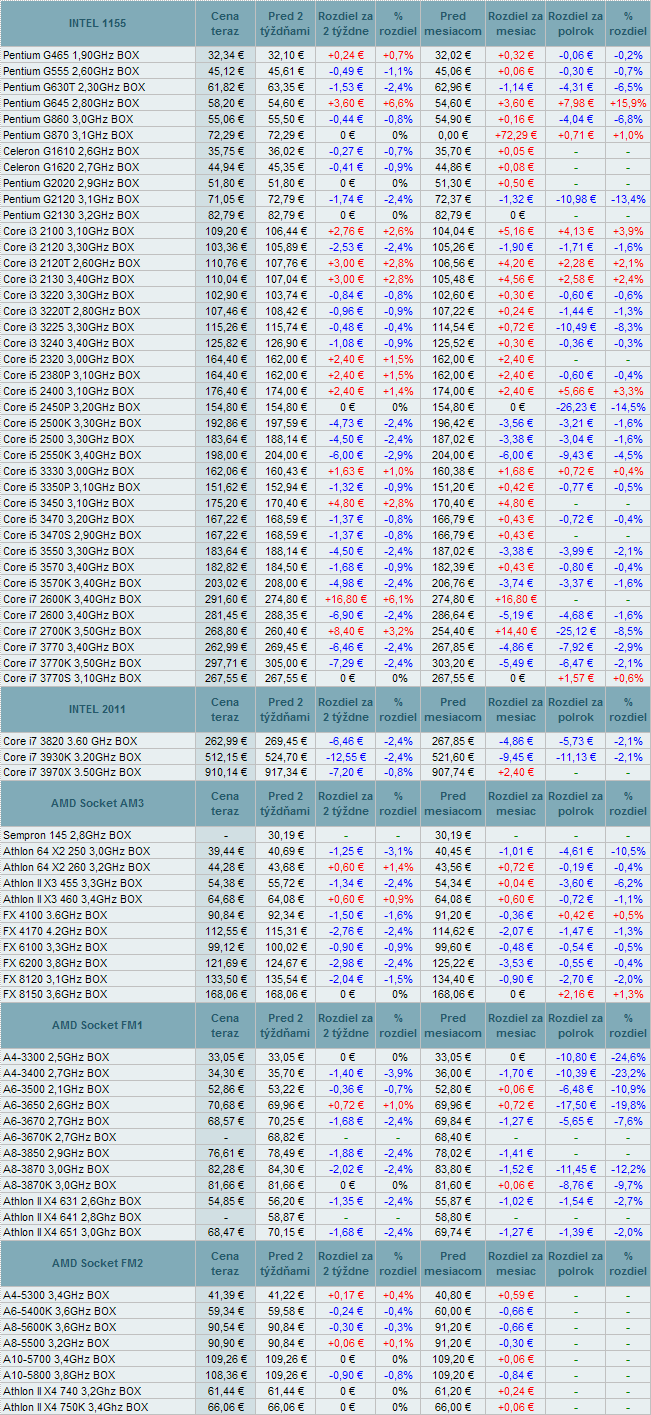Image resolution: width=651 pixels, height=1415 pixels.
Task: Select the -17,50 € half-year difference for A6-3650
Action: 576,1104
